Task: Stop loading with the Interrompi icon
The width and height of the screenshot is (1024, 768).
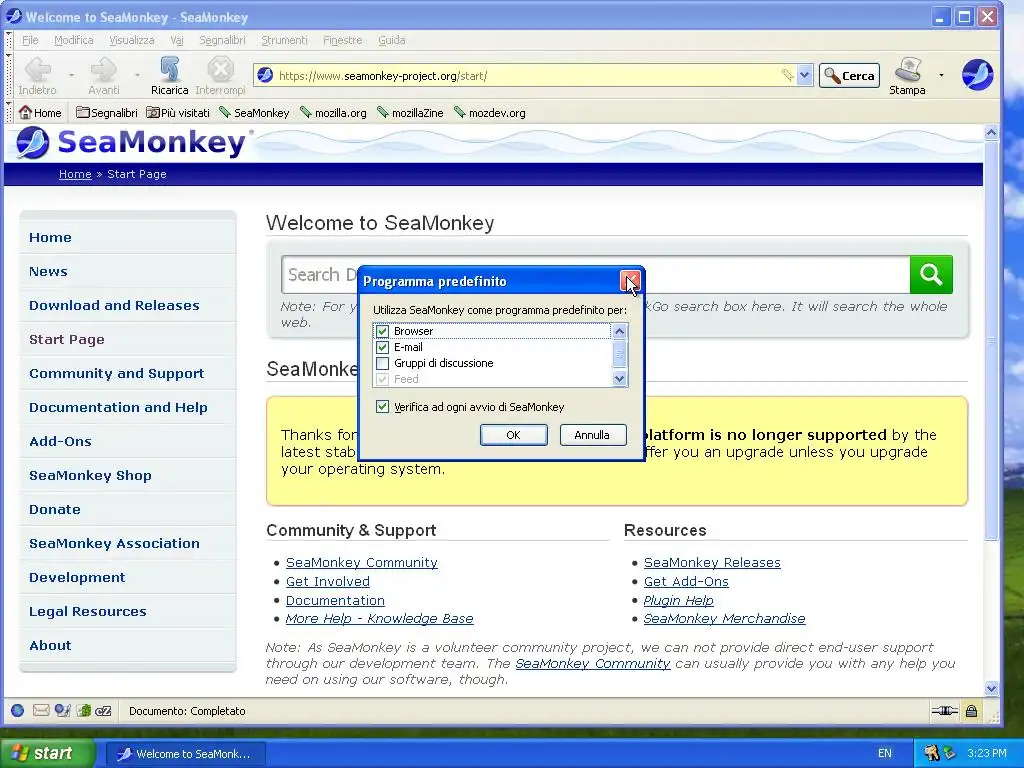Action: (220, 69)
